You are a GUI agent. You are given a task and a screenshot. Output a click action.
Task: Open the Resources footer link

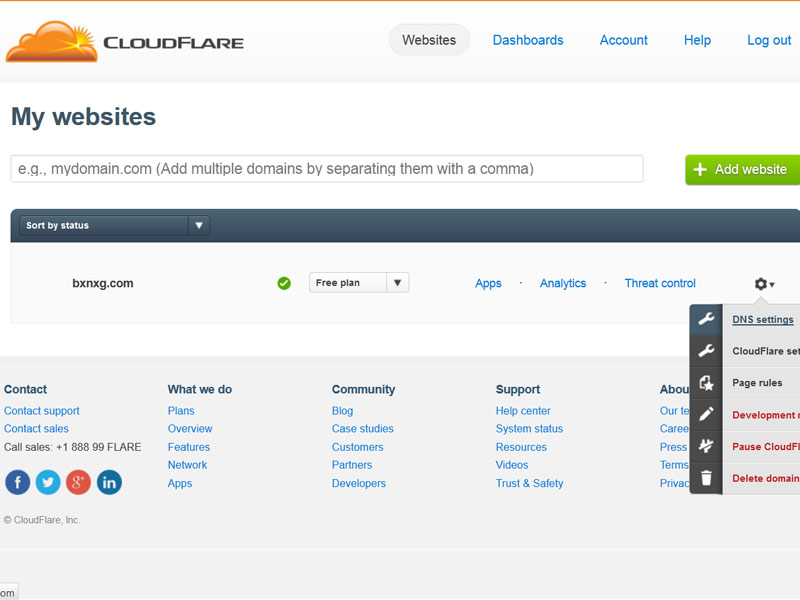[521, 447]
